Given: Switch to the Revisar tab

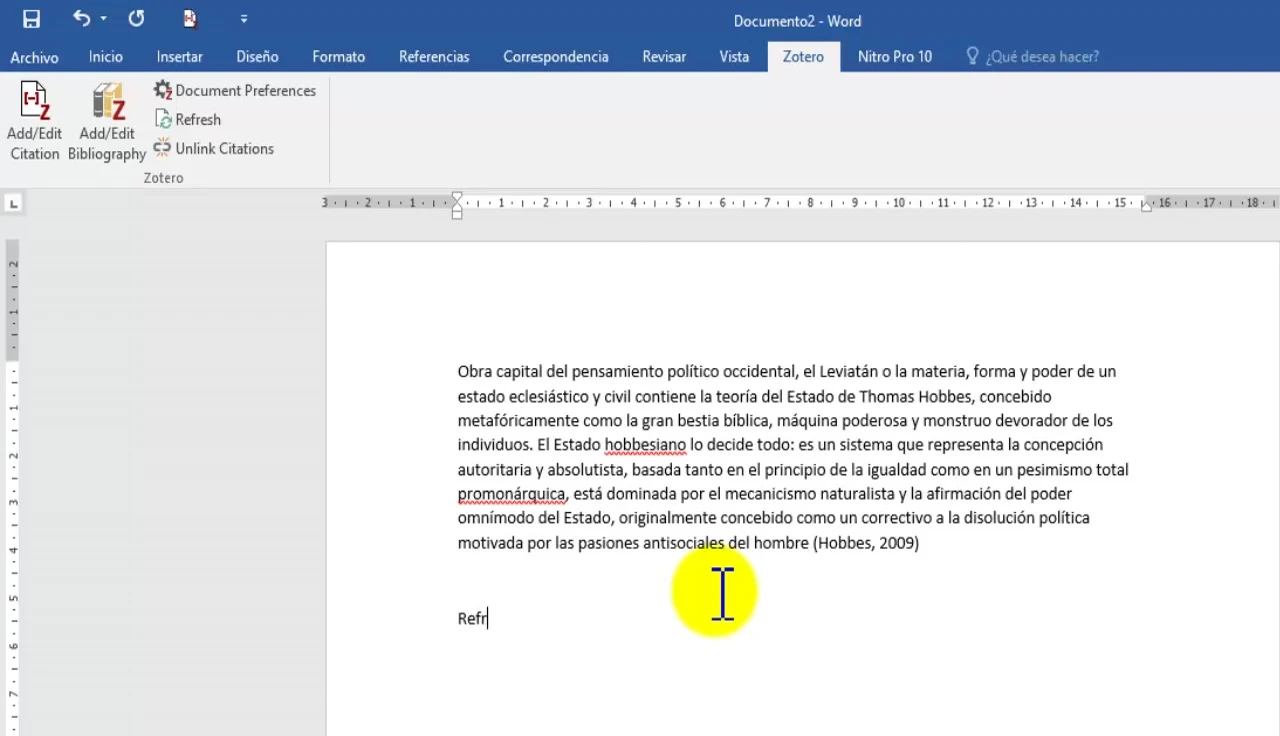Looking at the screenshot, I should click(x=664, y=57).
